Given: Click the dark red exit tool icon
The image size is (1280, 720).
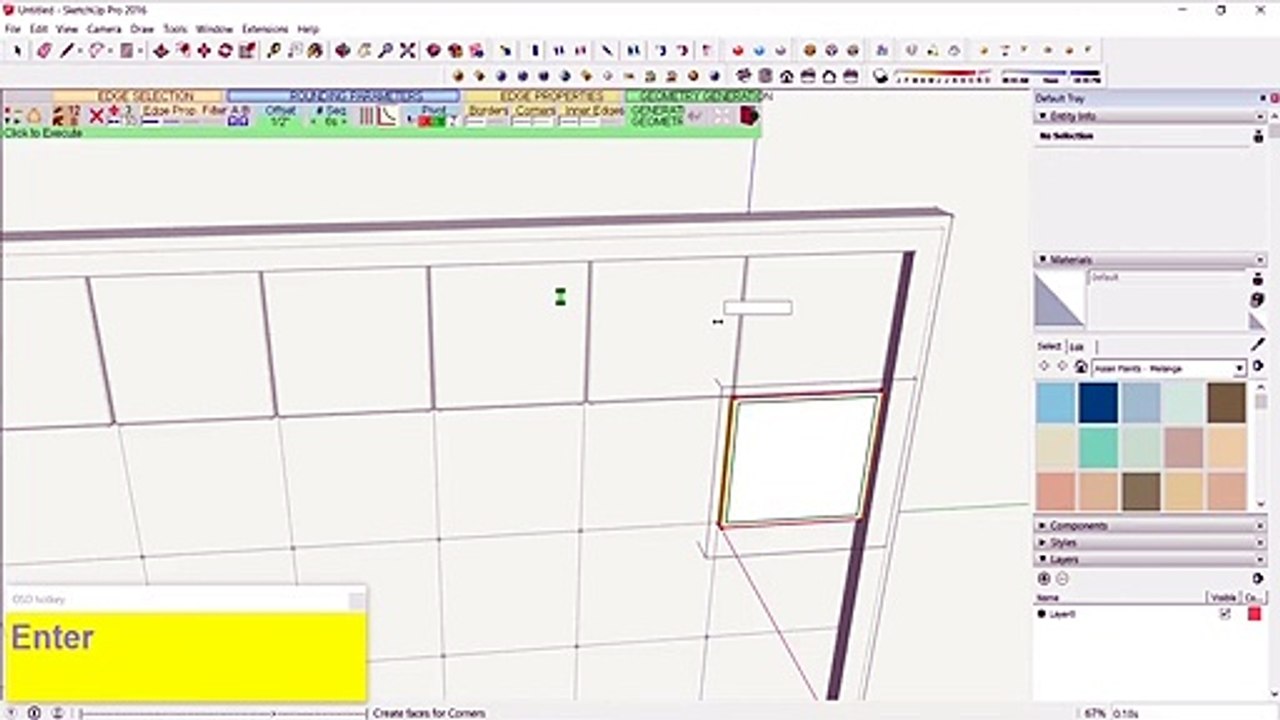Looking at the screenshot, I should click(749, 116).
